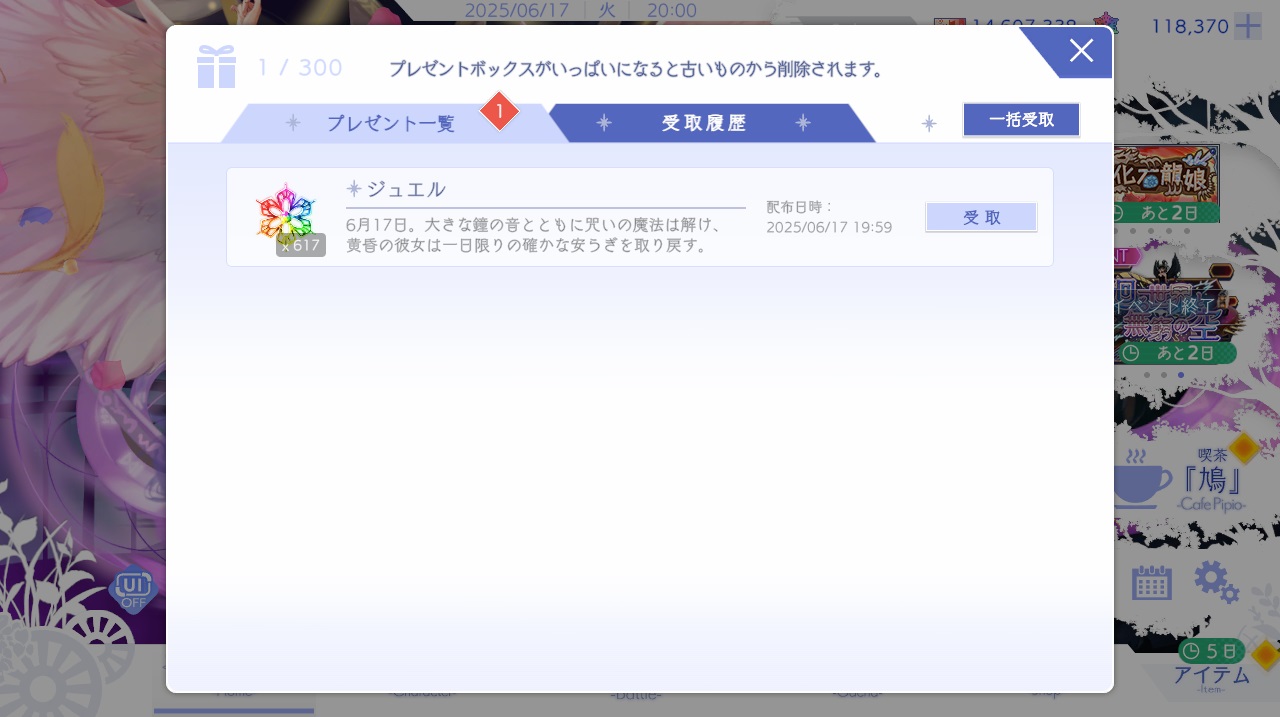Click the plus icon beside 118,370
1280x717 pixels.
tap(1247, 26)
